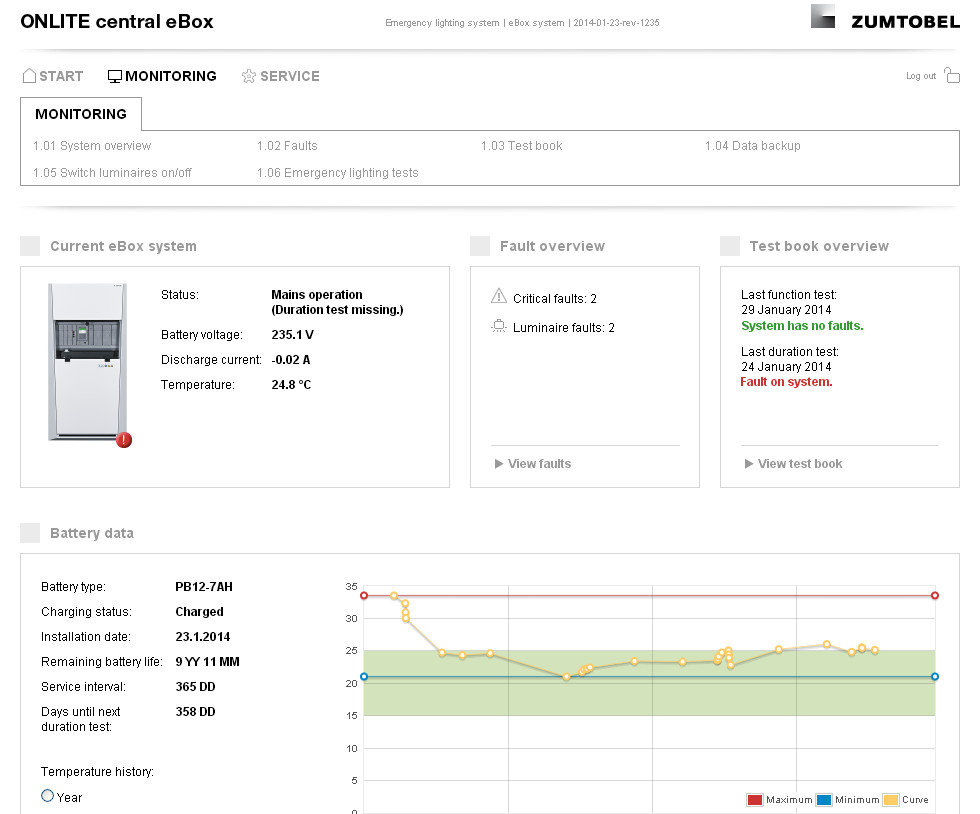This screenshot has height=814, width=980.
Task: Click the arrow beside View faults
Action: pyautogui.click(x=499, y=464)
